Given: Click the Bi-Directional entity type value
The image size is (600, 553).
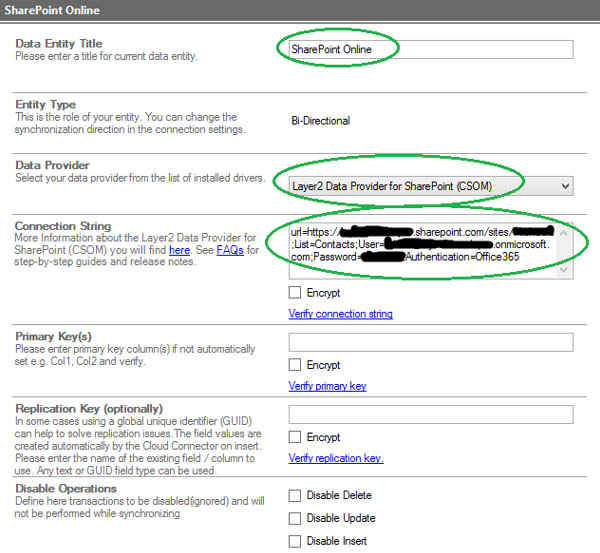Looking at the screenshot, I should (x=319, y=121).
